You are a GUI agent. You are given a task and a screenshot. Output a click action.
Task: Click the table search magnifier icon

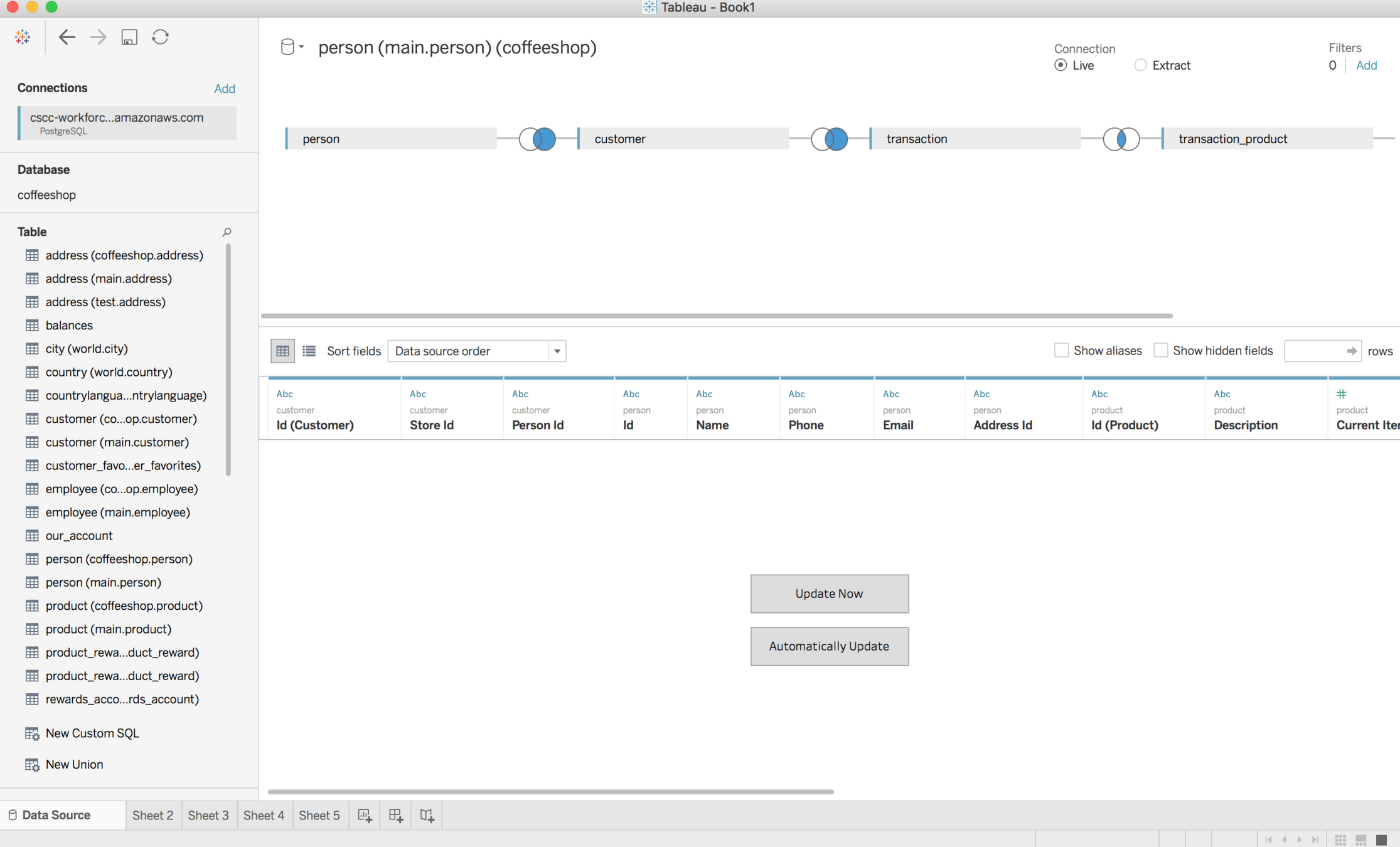(227, 232)
